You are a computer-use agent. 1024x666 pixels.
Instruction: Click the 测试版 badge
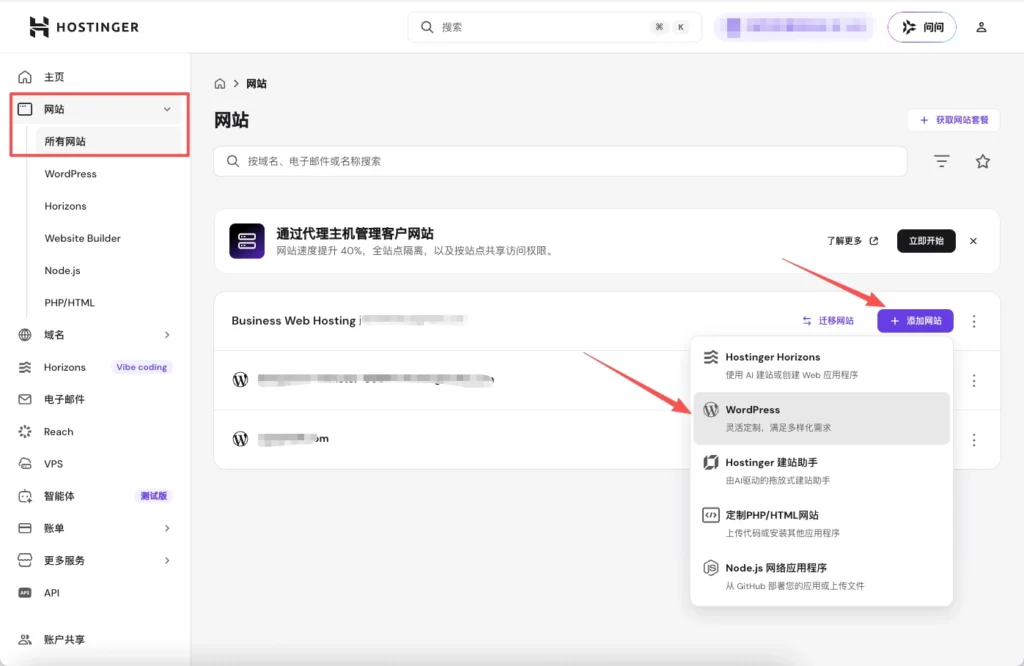pyautogui.click(x=153, y=496)
